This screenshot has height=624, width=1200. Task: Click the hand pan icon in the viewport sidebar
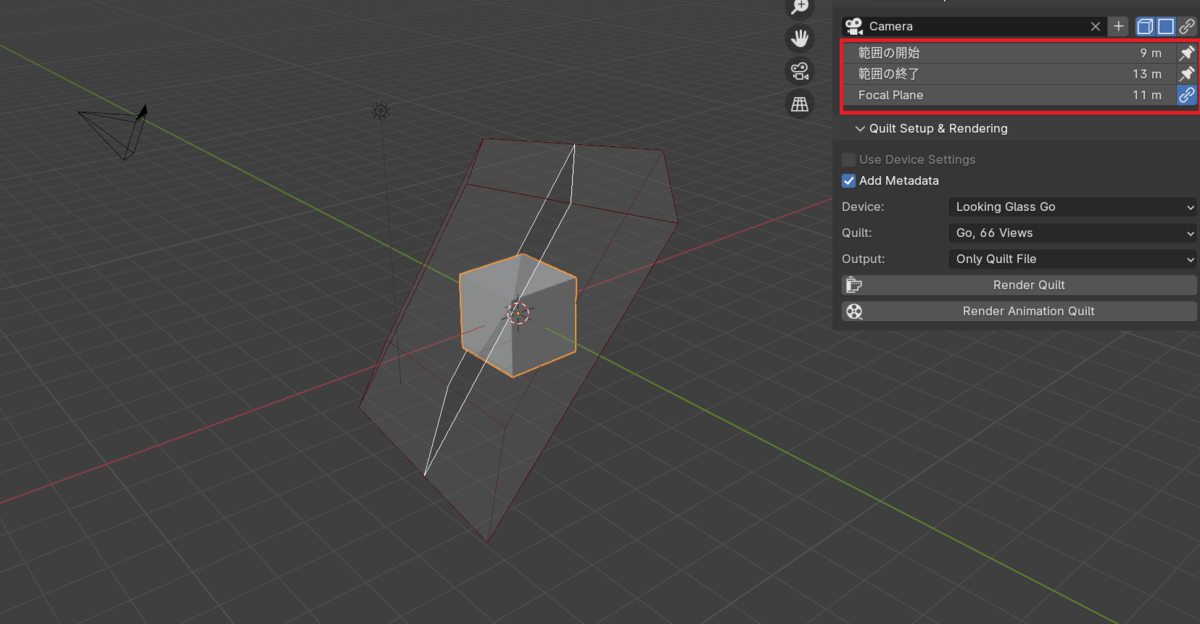[x=799, y=38]
